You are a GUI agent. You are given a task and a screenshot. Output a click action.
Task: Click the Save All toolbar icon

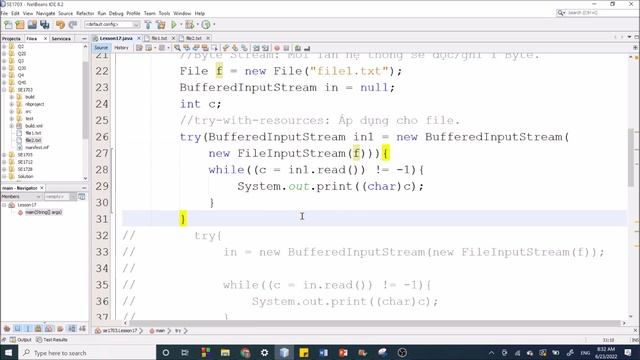[x=44, y=25]
